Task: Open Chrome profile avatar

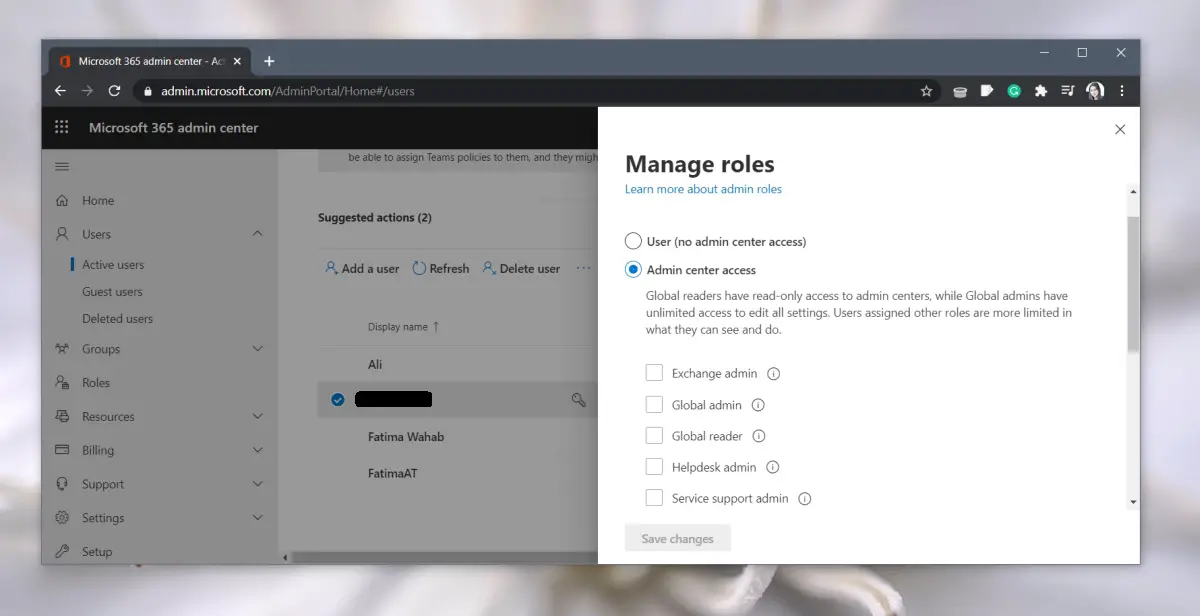Action: (x=1095, y=91)
